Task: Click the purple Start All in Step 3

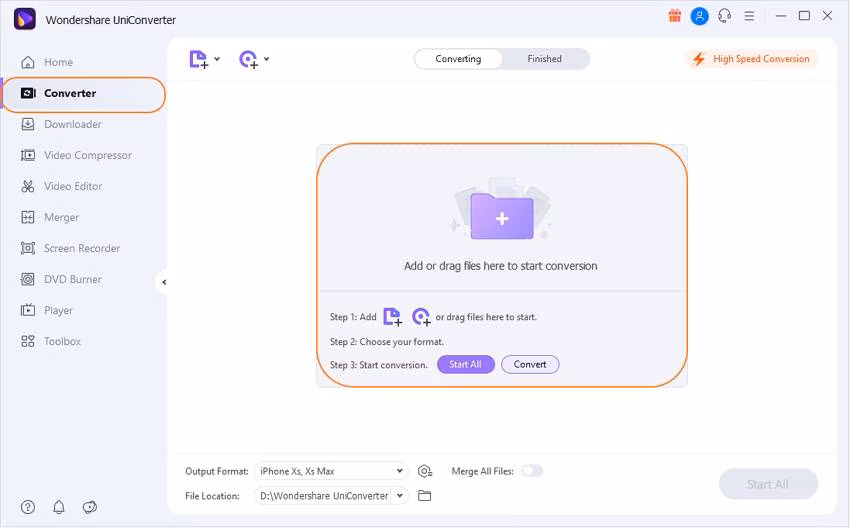Action: 466,364
